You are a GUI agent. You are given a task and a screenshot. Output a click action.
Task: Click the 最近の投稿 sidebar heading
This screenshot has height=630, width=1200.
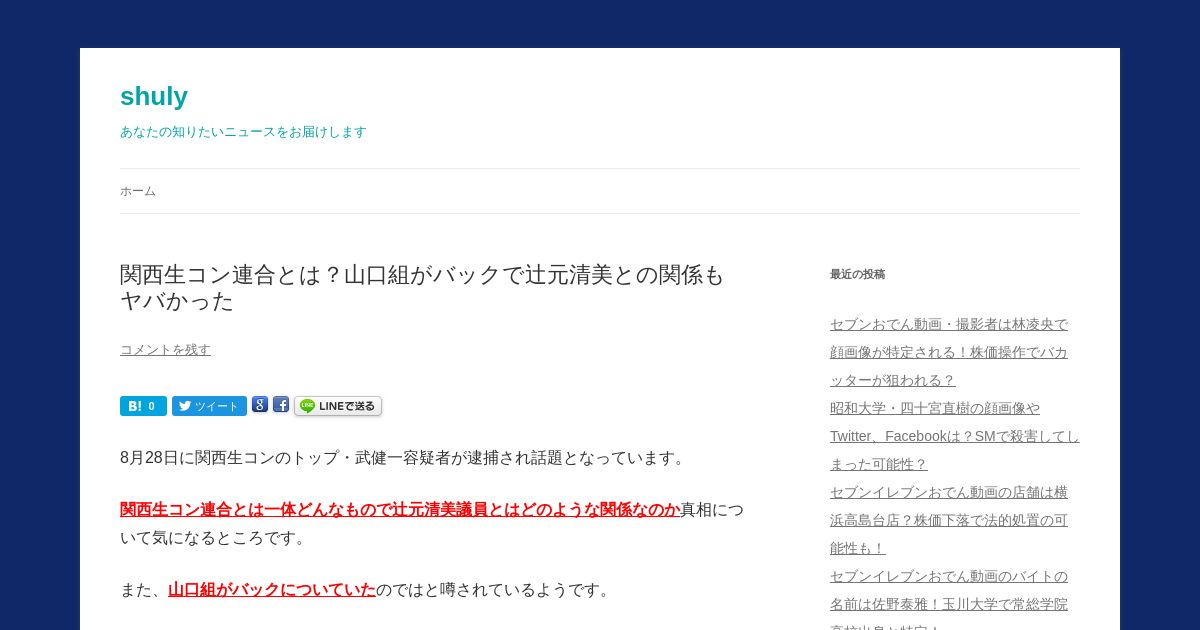[x=857, y=274]
